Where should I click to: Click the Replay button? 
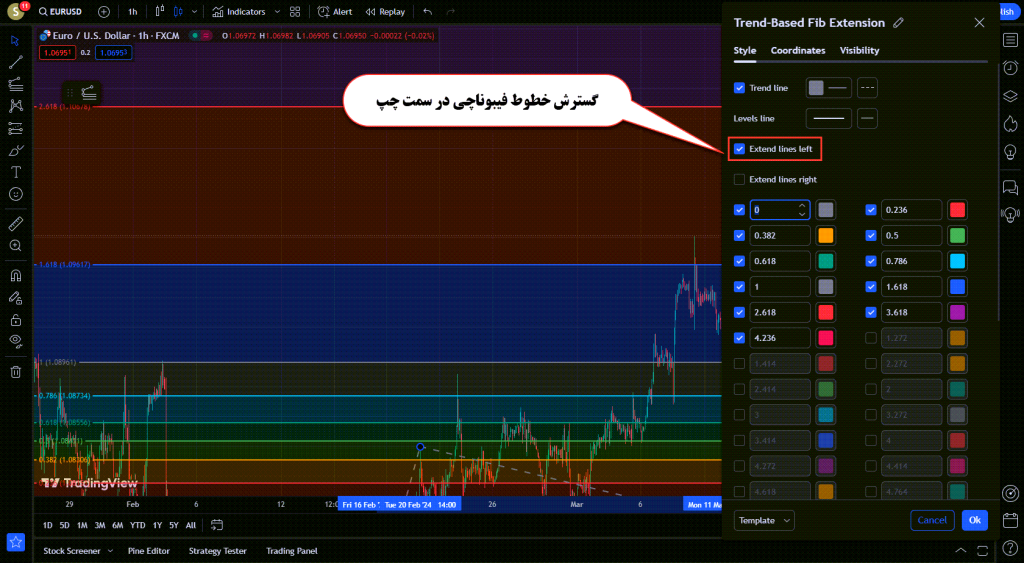point(385,12)
